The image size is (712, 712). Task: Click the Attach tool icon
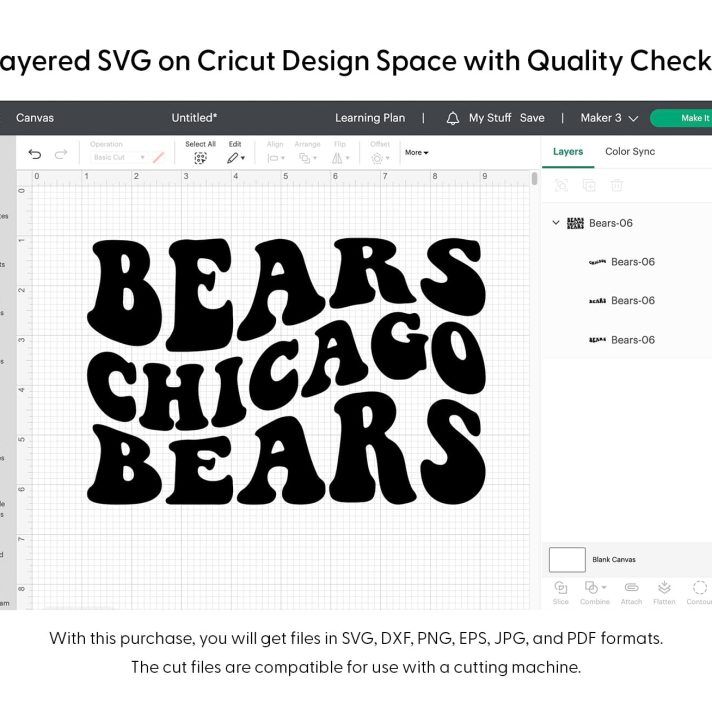(x=631, y=588)
